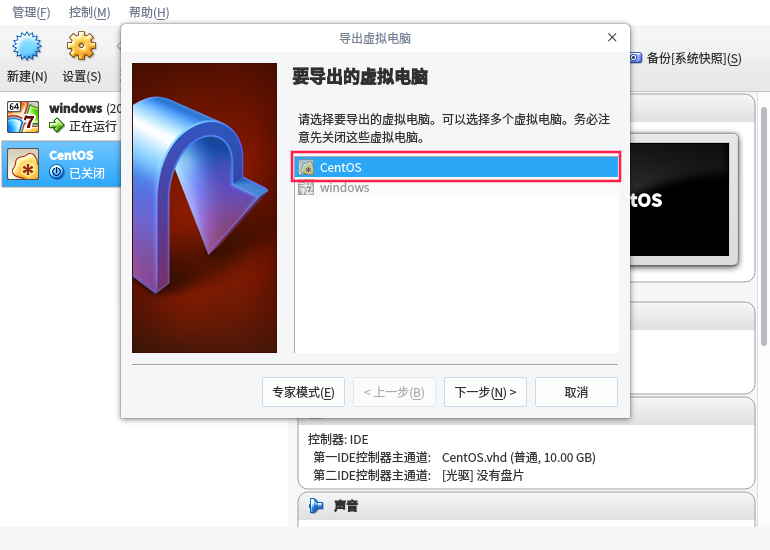Click 正在运行 status text
770x550 pixels.
pyautogui.click(x=93, y=126)
